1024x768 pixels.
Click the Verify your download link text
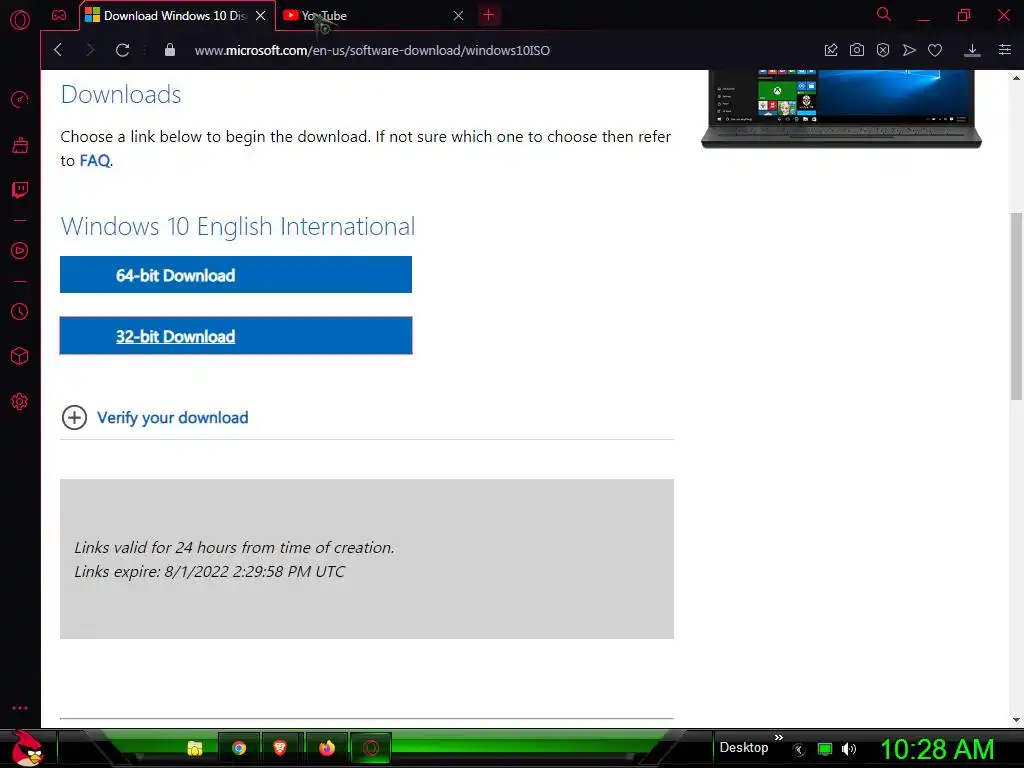[x=172, y=418]
